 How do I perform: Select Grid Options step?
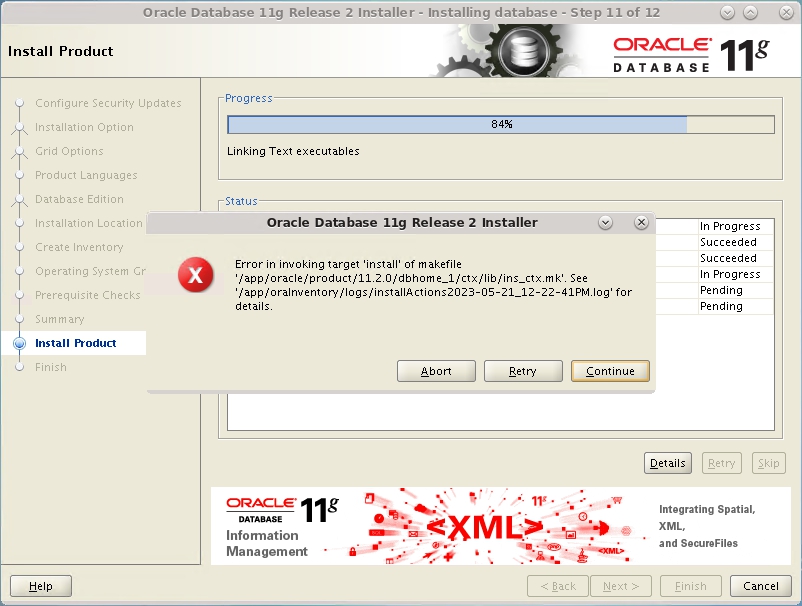69,151
